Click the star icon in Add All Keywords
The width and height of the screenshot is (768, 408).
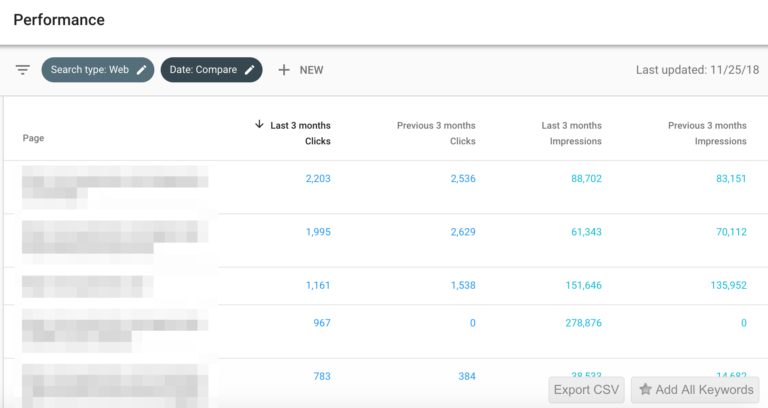click(x=645, y=389)
